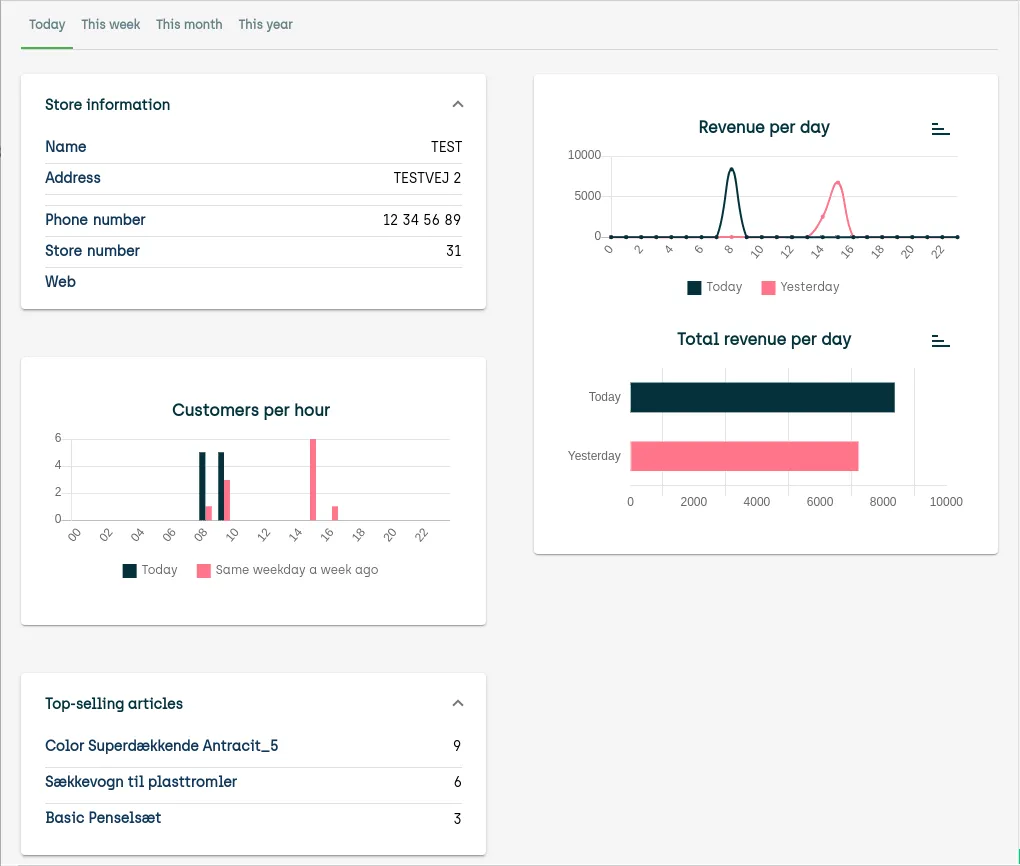Click the Store number label
1020x866 pixels.
click(x=92, y=251)
